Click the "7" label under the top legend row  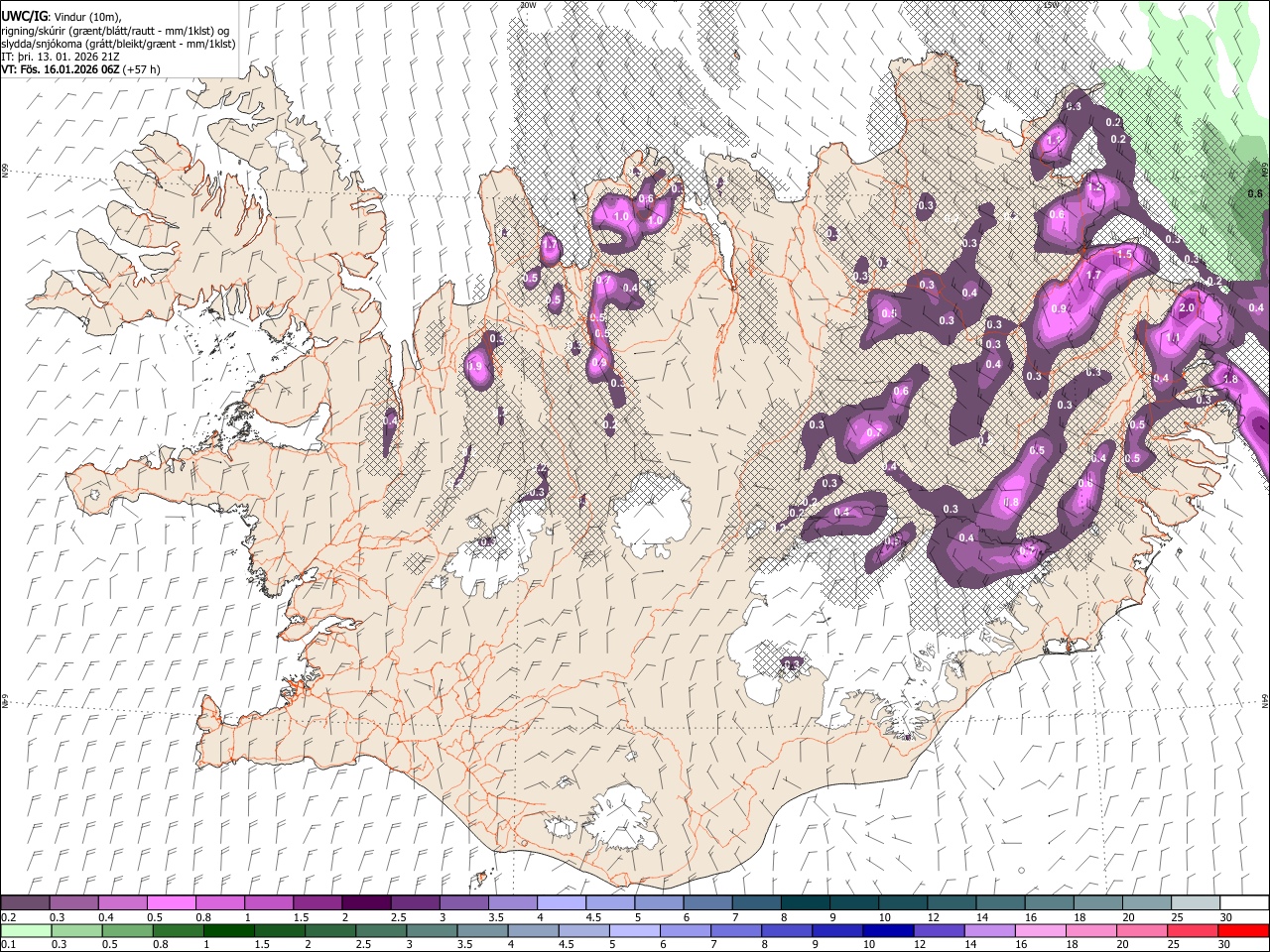(735, 917)
